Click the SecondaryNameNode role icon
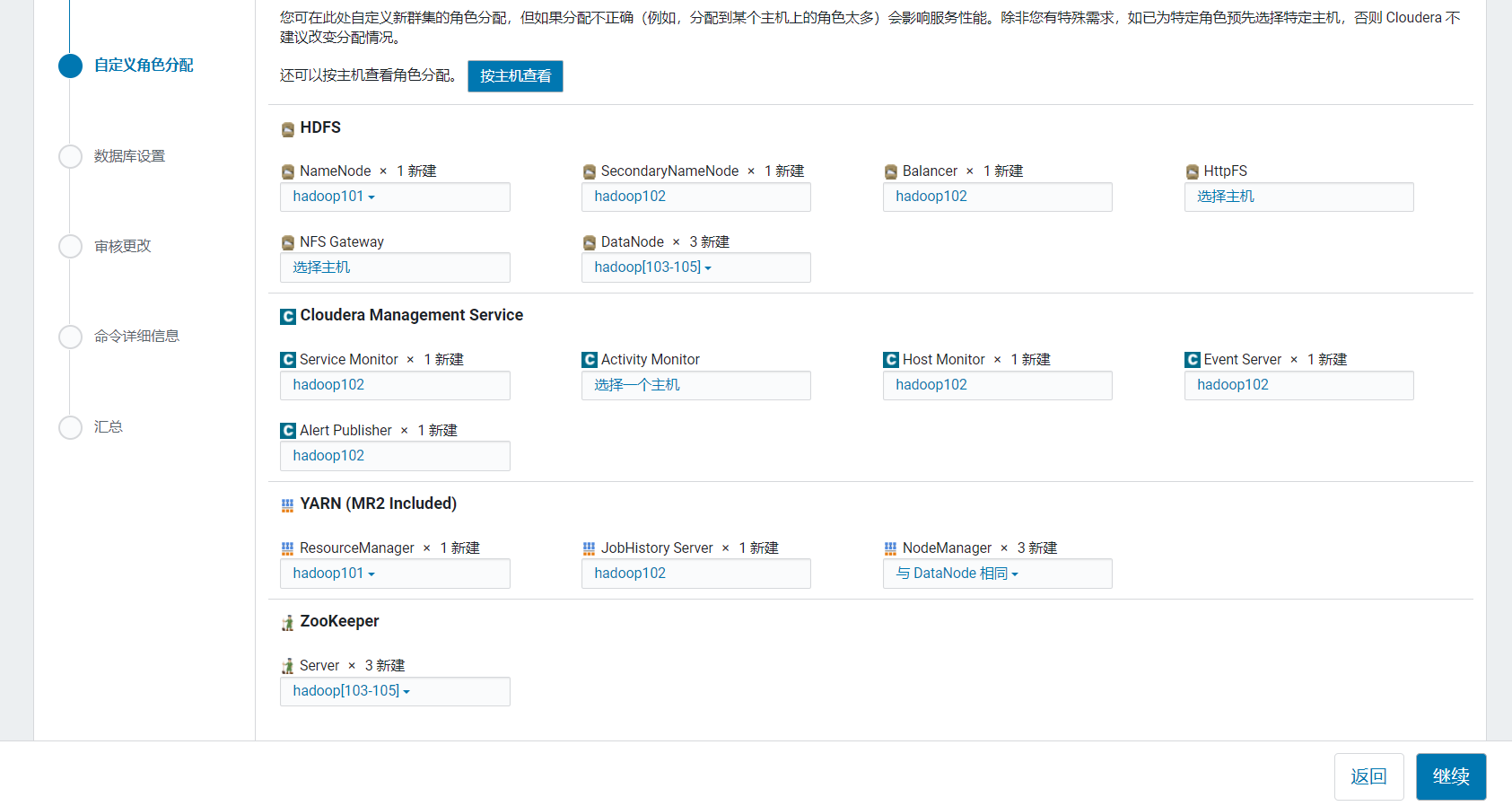This screenshot has width=1512, height=806. (590, 172)
